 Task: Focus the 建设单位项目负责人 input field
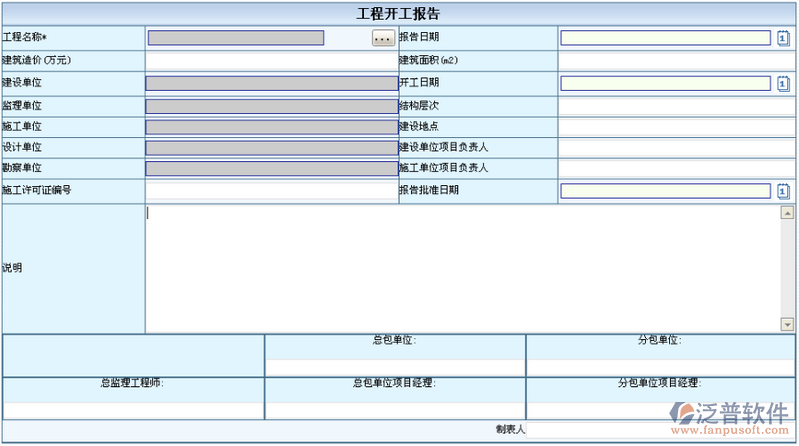click(x=677, y=148)
